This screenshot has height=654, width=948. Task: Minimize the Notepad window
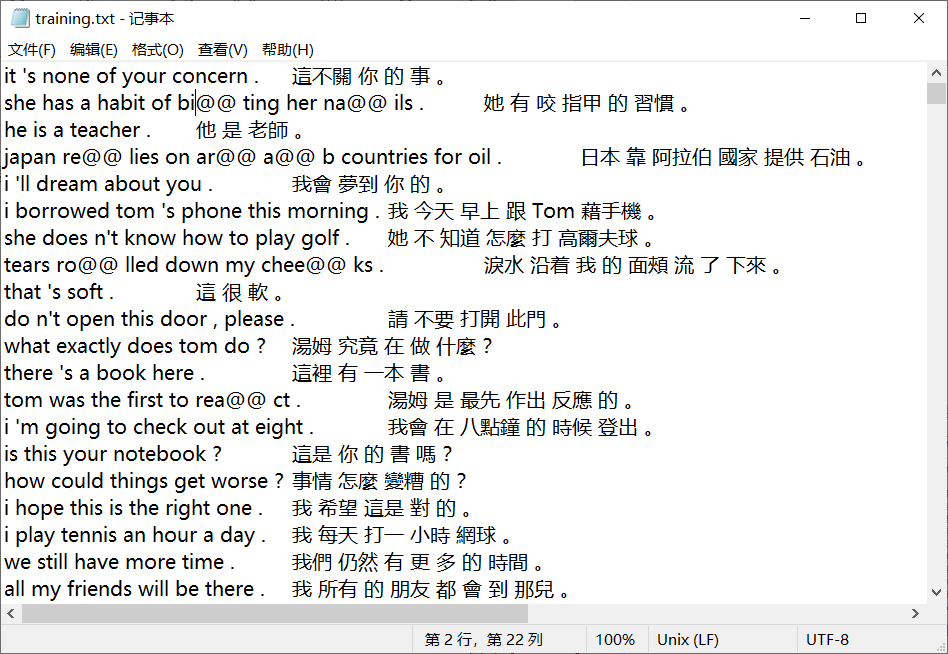(x=805, y=18)
